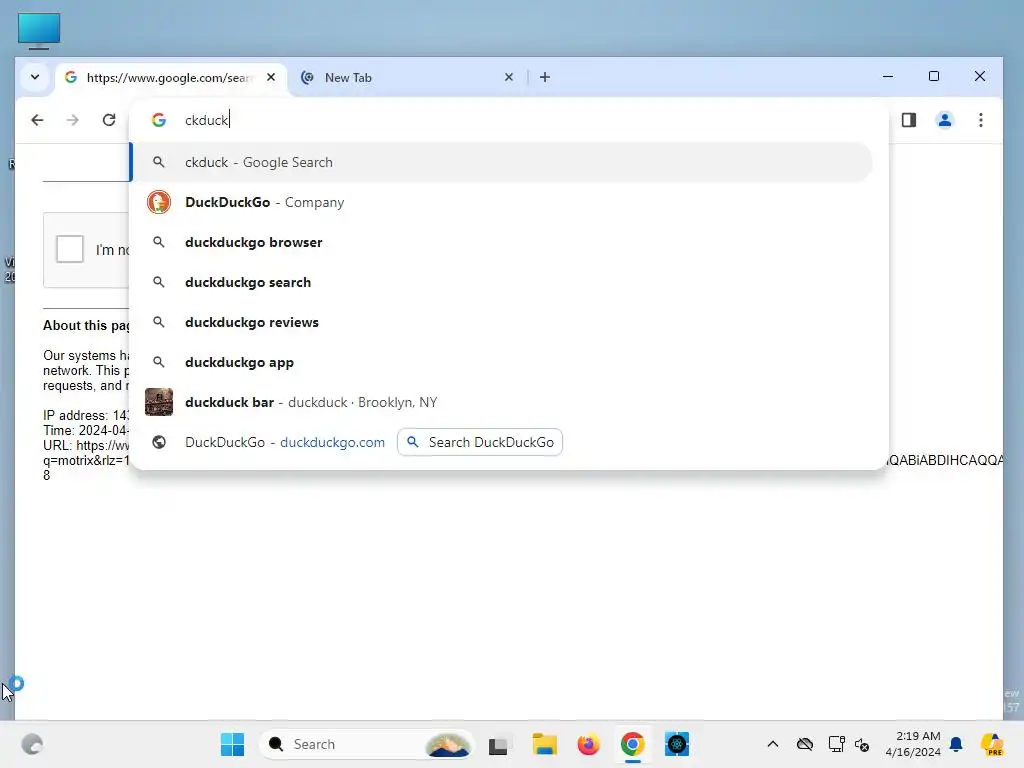Open the Chrome three-dot menu

[x=981, y=120]
